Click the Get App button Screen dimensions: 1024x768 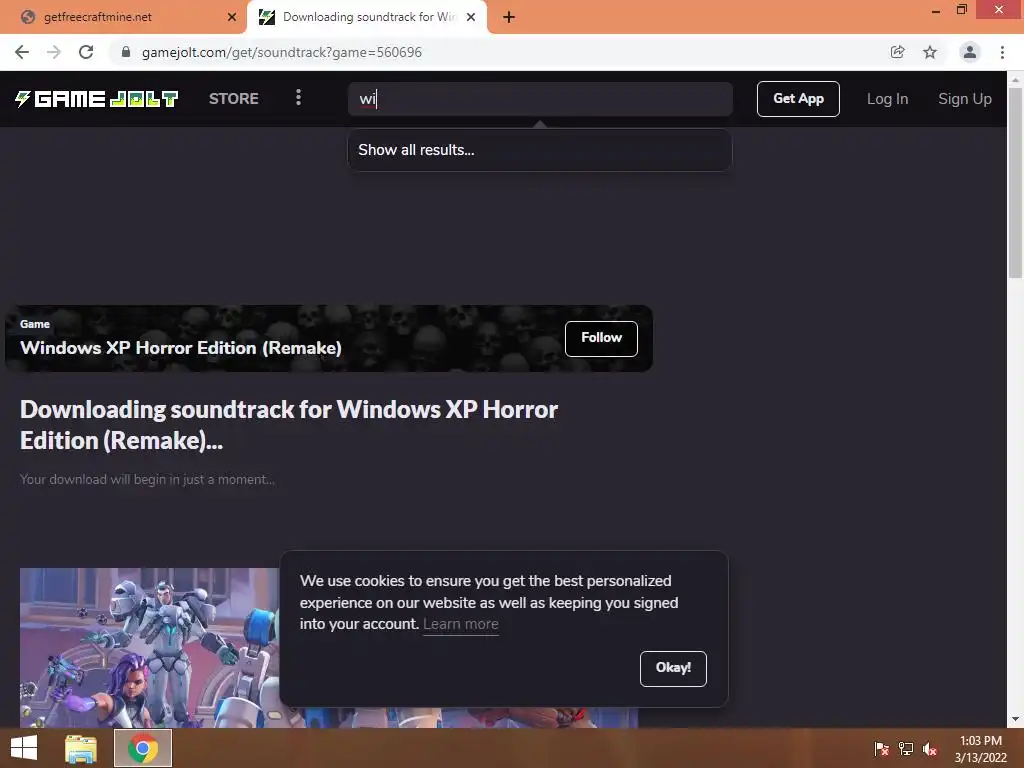pyautogui.click(x=798, y=99)
